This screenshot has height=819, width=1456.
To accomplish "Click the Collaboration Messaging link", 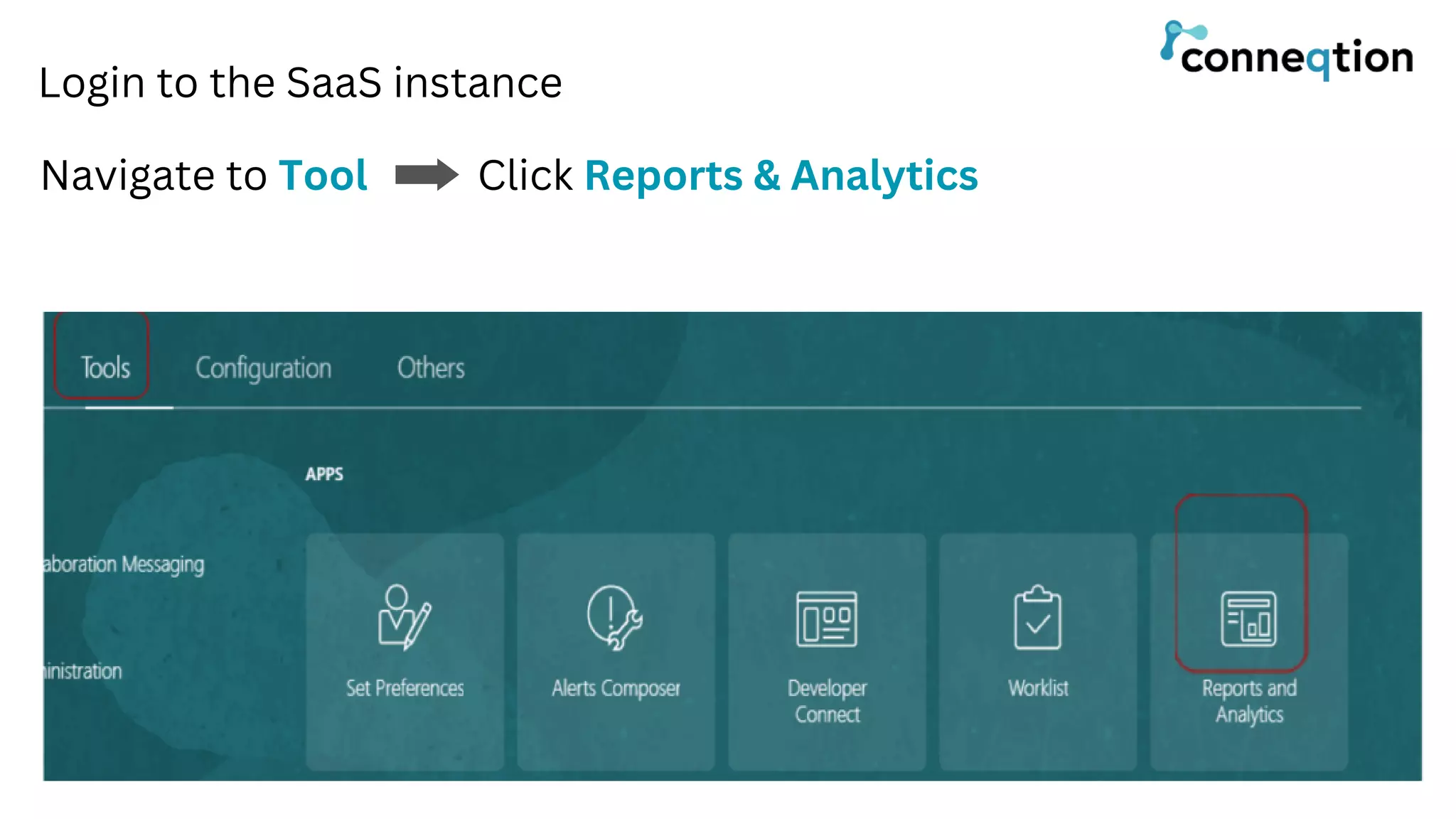I will tap(124, 564).
